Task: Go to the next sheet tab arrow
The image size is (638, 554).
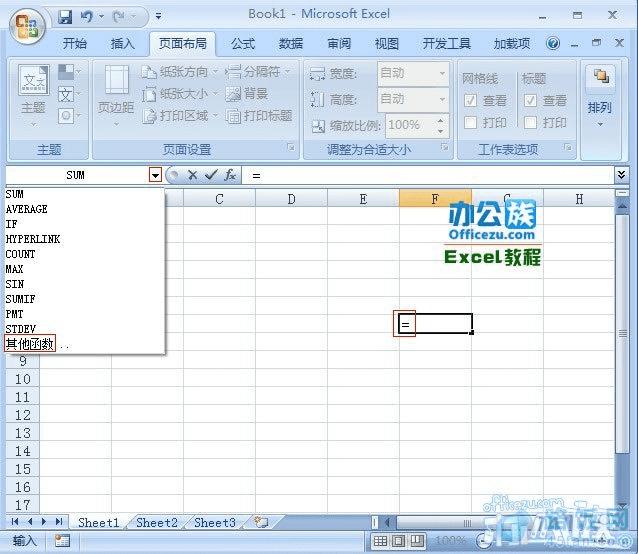Action: [44, 521]
